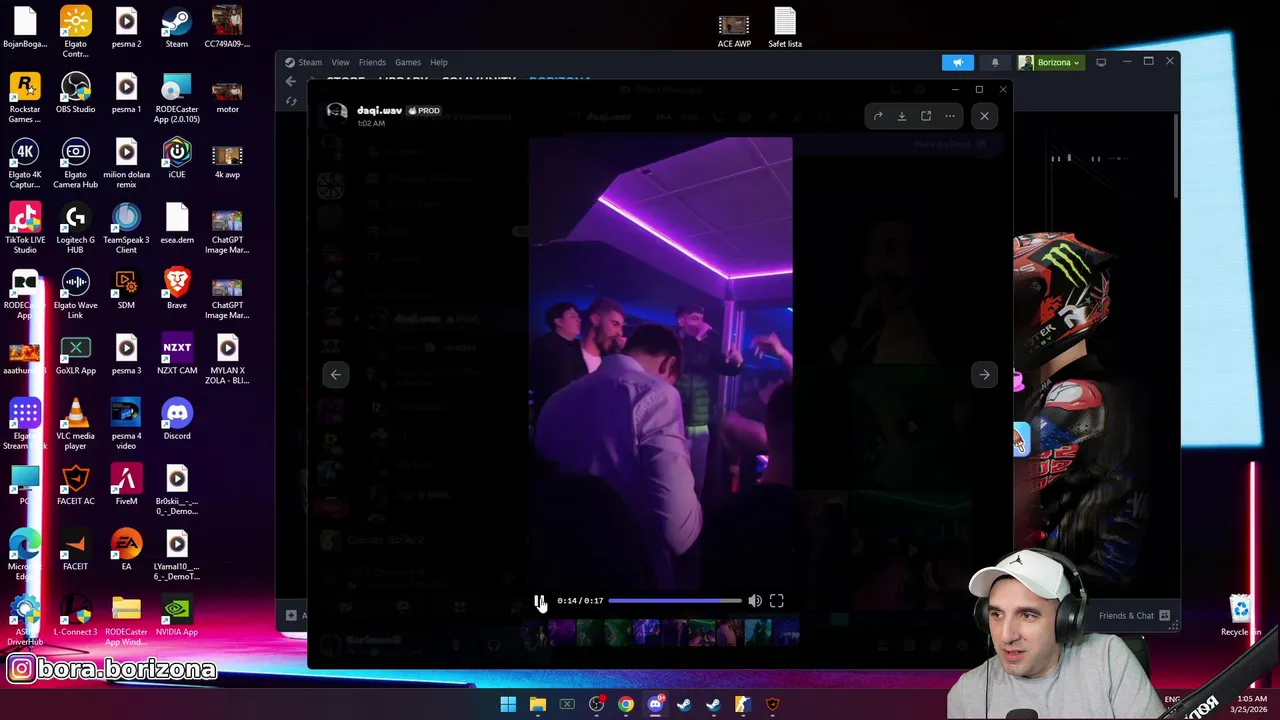1280x720 pixels.
Task: Close the Discord media viewer with X
Action: coord(984,116)
